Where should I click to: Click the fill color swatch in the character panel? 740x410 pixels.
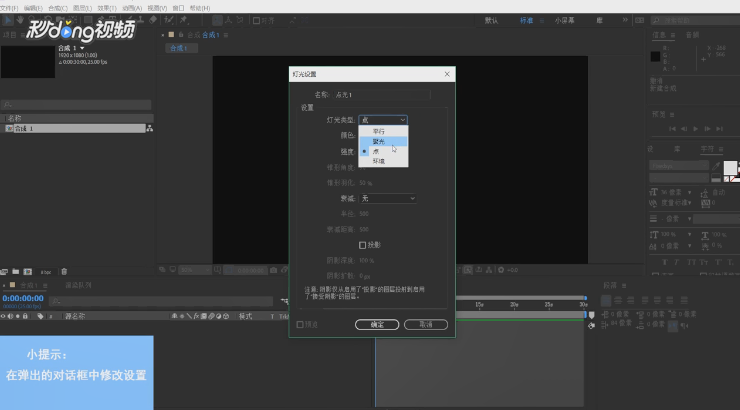730,167
